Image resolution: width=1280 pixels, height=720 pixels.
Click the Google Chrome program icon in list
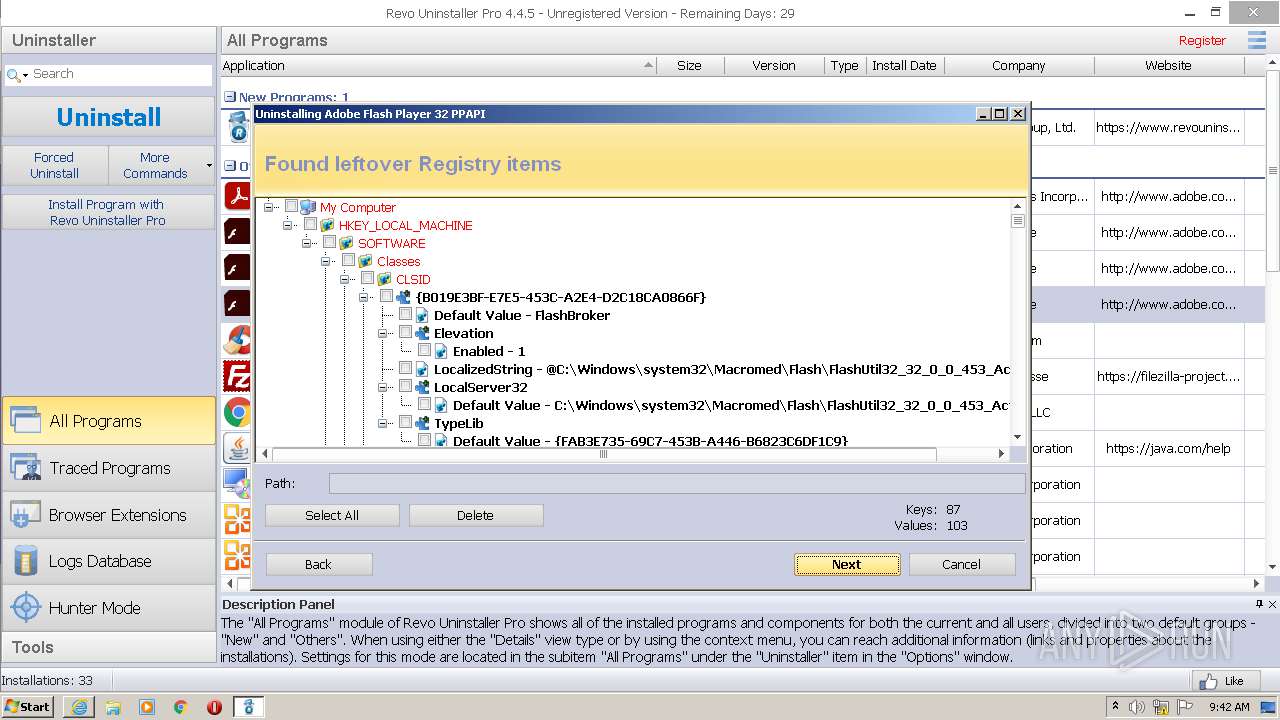coord(237,412)
